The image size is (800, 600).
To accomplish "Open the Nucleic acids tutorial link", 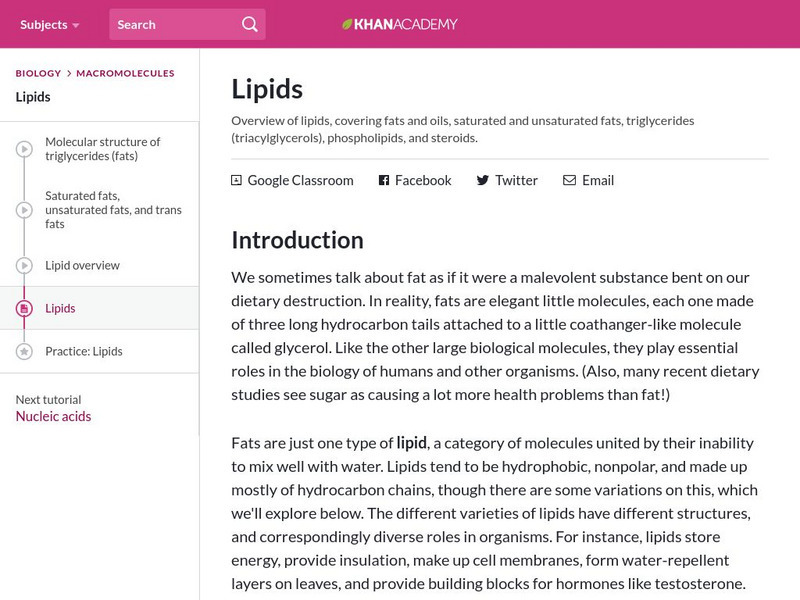I will (x=52, y=417).
